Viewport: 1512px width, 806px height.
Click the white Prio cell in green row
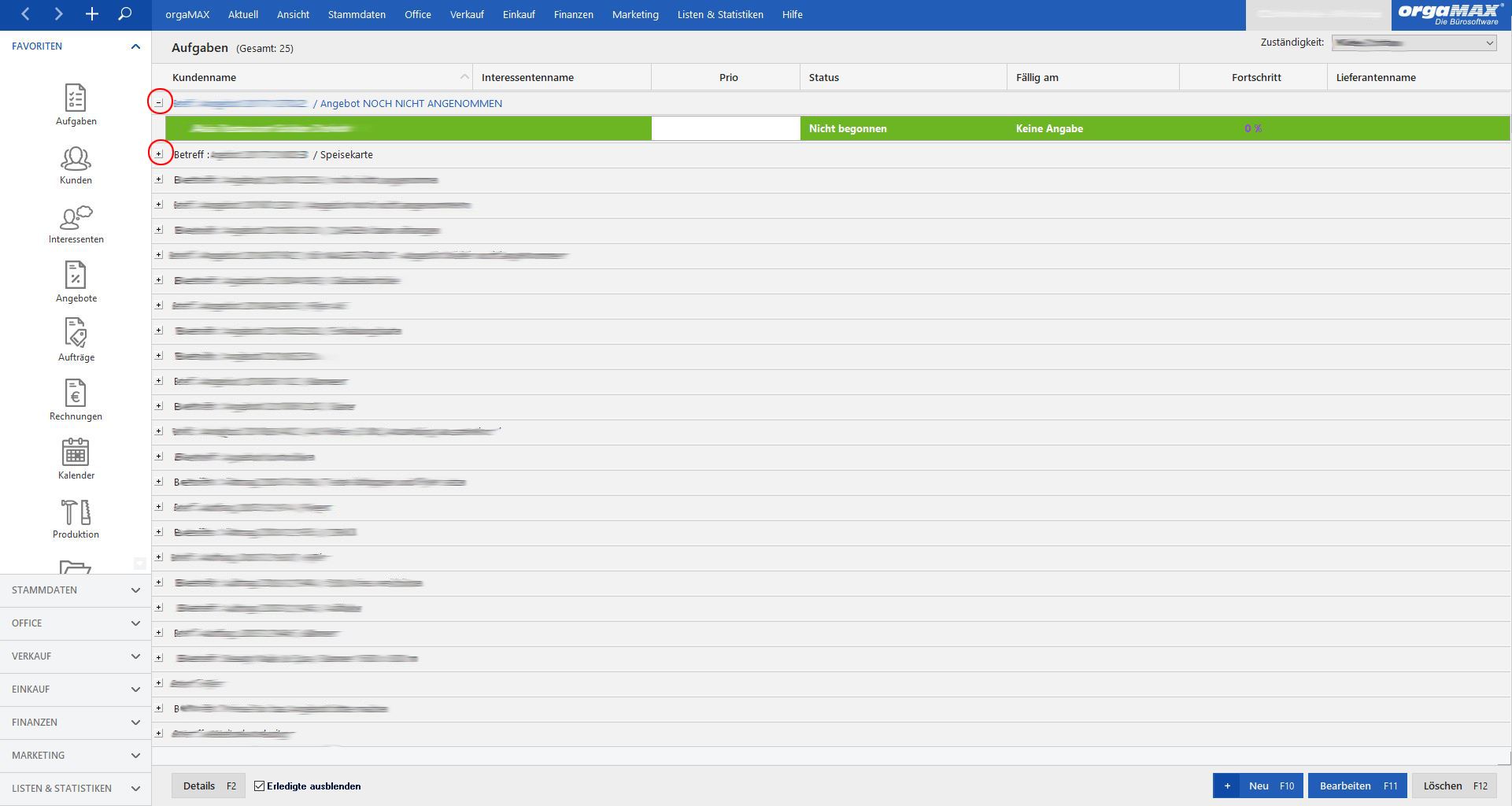[x=726, y=128]
